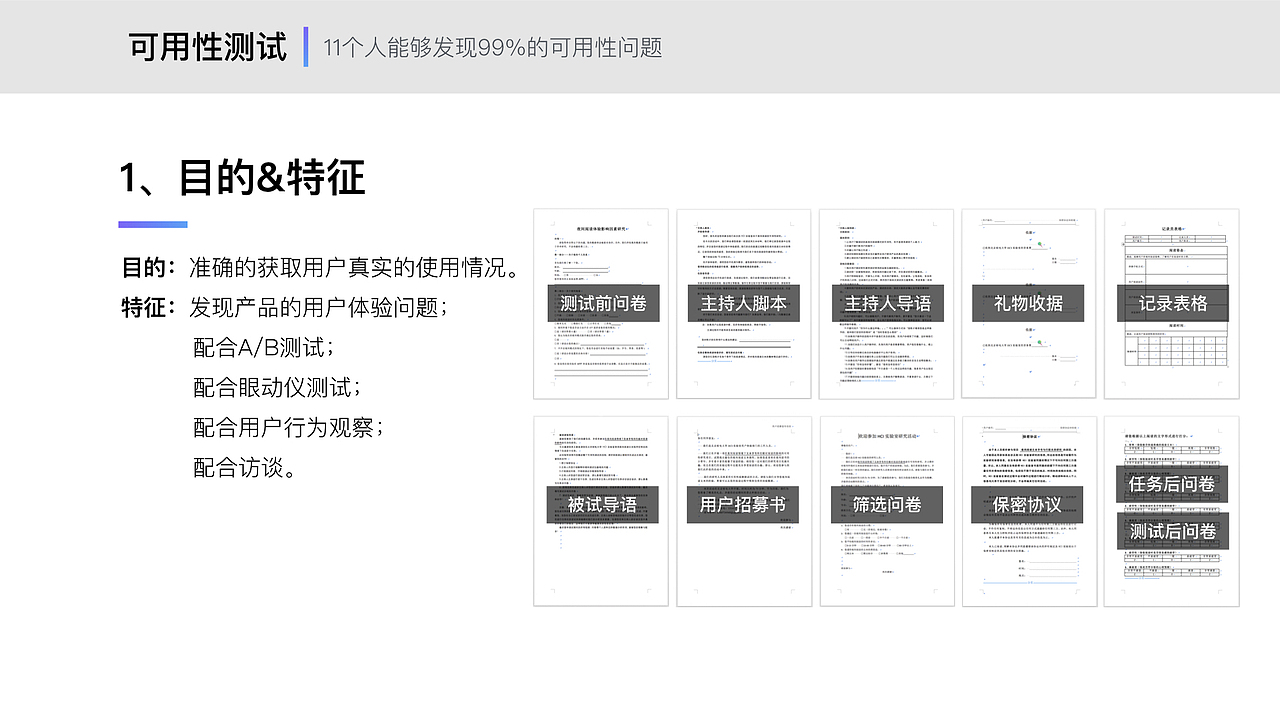The image size is (1280, 720).
Task: Select the 任务后问卷 label
Action: pyautogui.click(x=1172, y=484)
